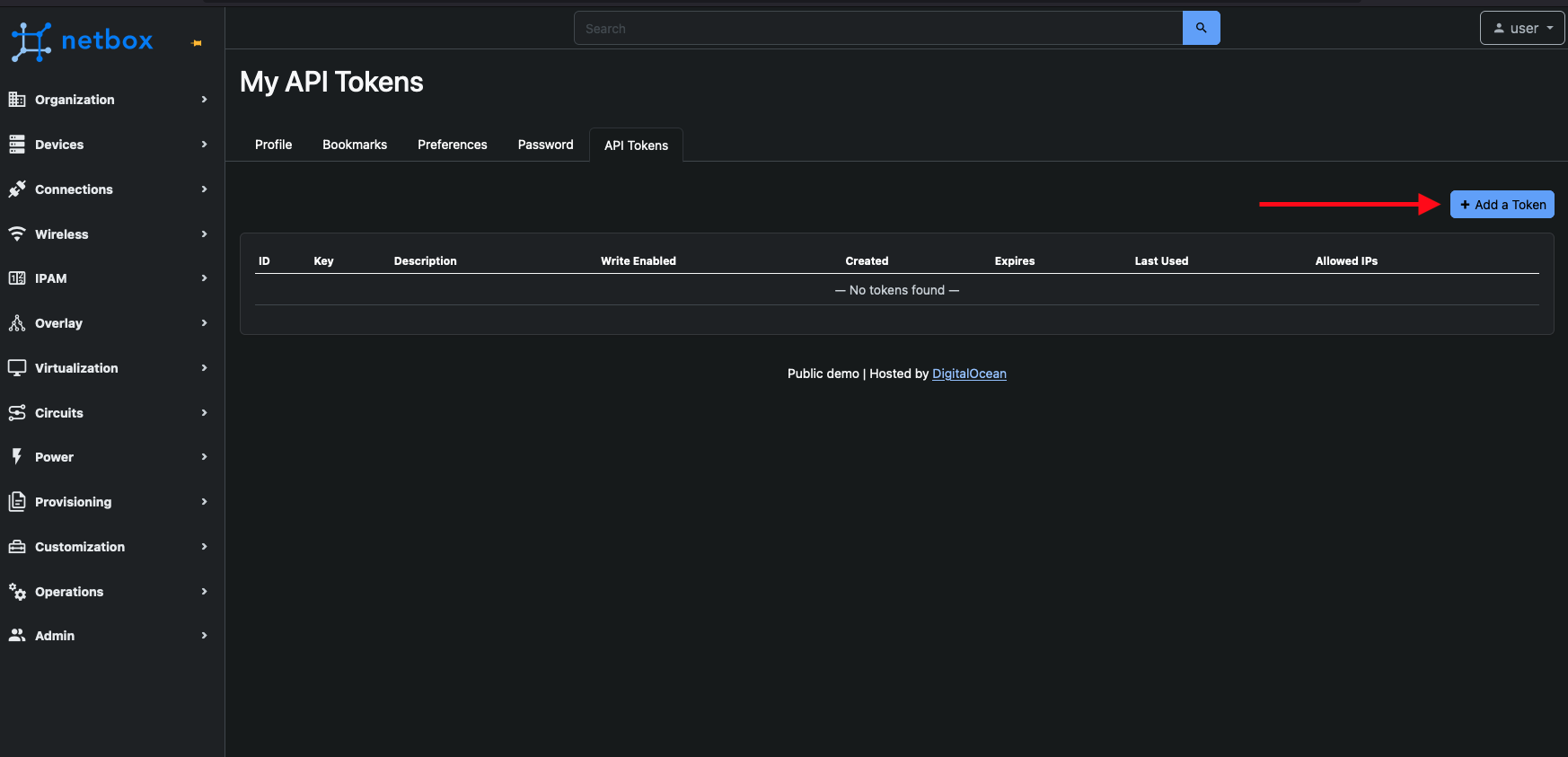
Task: Click the Key column header
Action: [323, 261]
